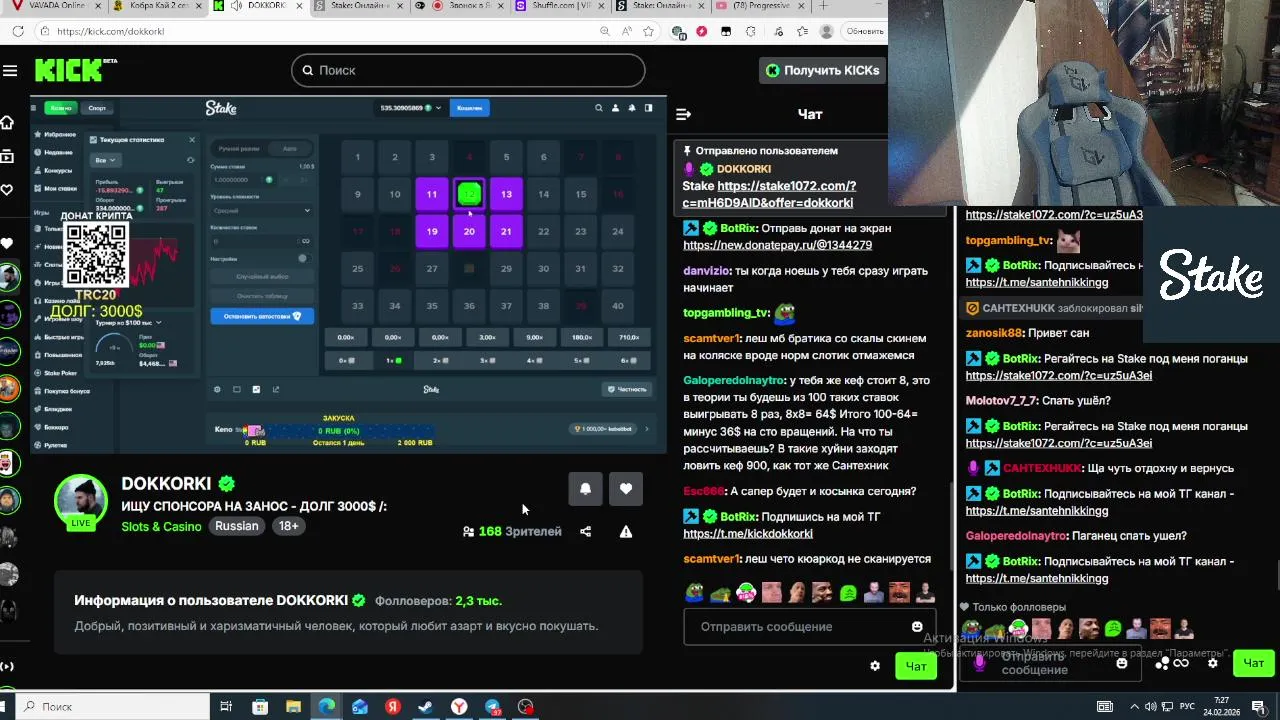Viewport: 1280px width, 720px height.
Task: Click the green Чат button in right popout chat
Action: pyautogui.click(x=1254, y=662)
